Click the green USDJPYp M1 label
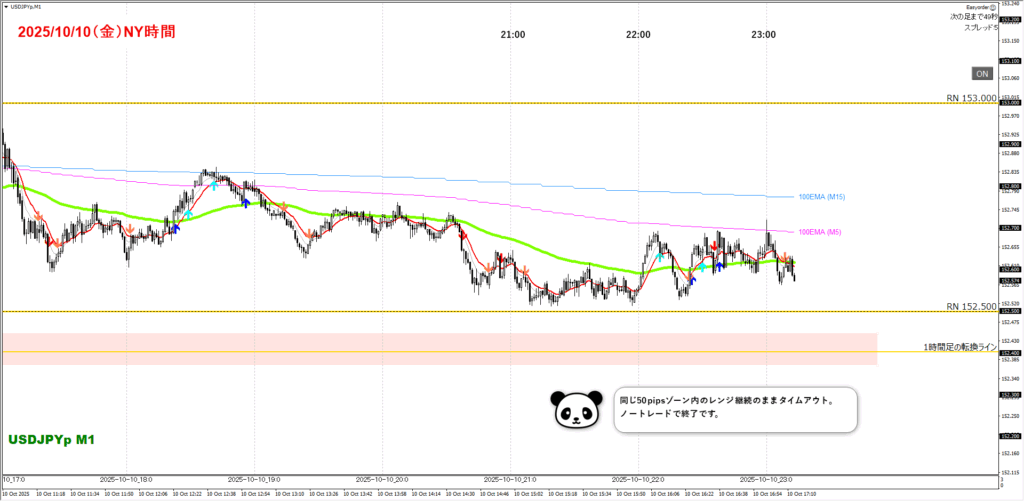This screenshot has height=501, width=1024. (52, 439)
